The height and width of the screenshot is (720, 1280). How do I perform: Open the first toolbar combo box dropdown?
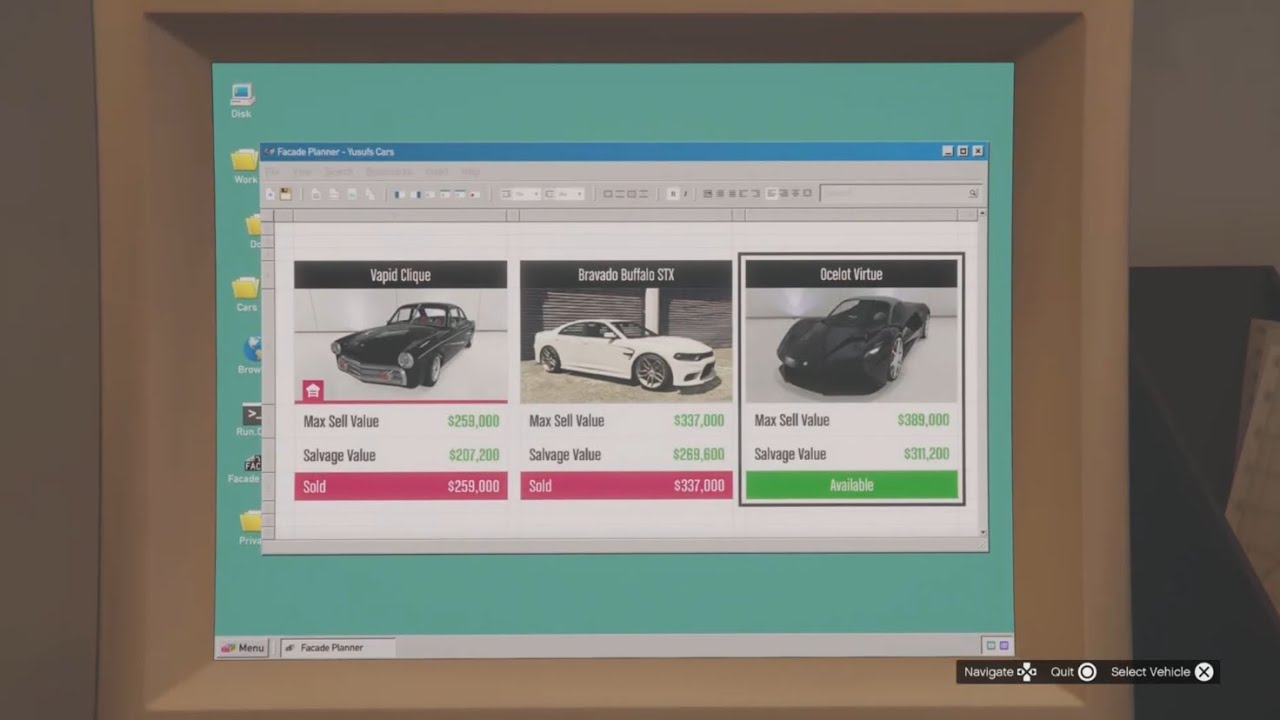(520, 194)
